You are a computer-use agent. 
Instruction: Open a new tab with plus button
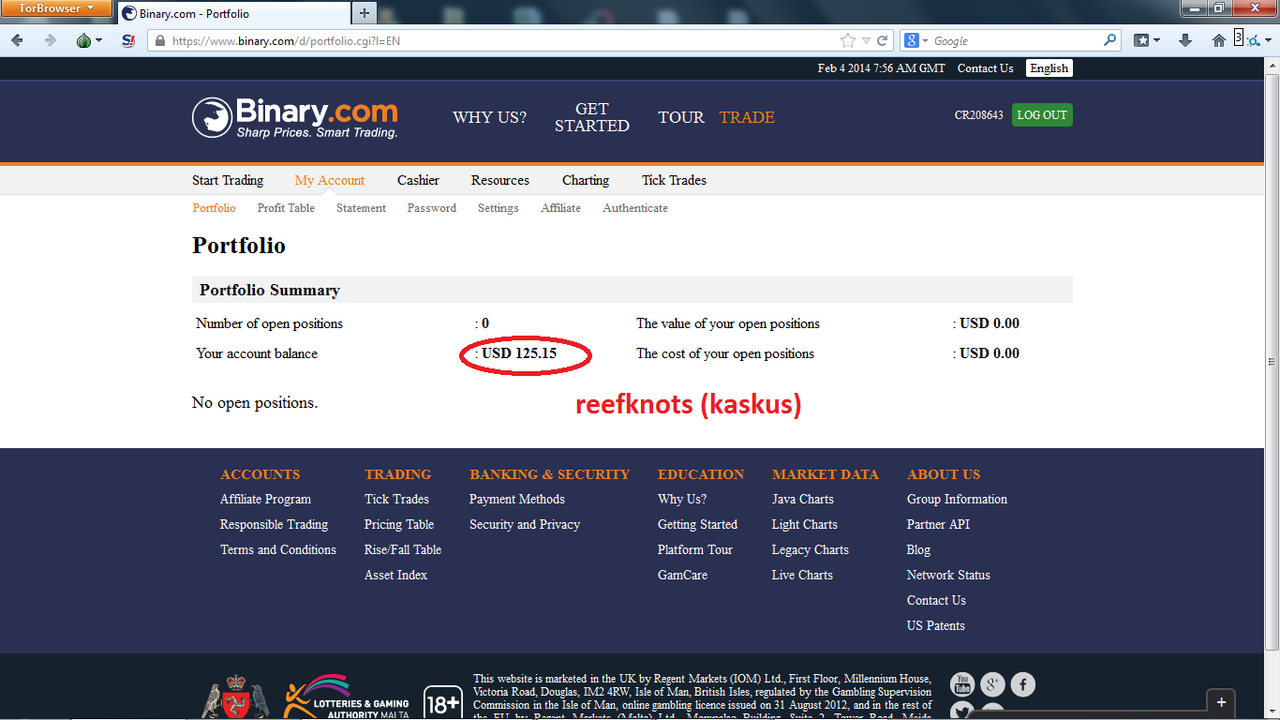pos(364,14)
